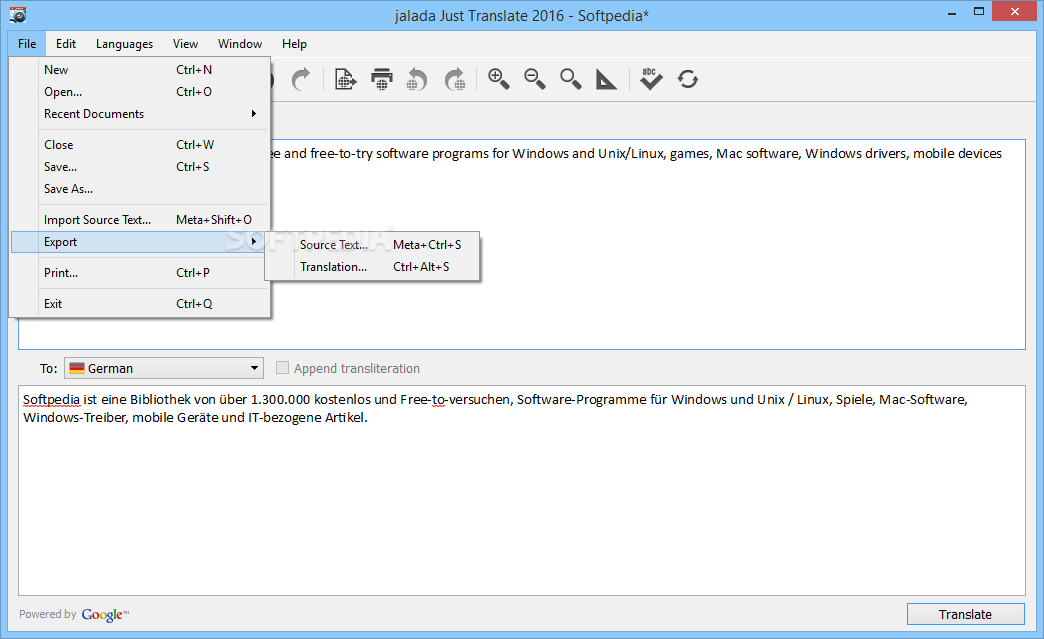1044x639 pixels.
Task: Click the redo translation globe icon
Action: tap(455, 80)
